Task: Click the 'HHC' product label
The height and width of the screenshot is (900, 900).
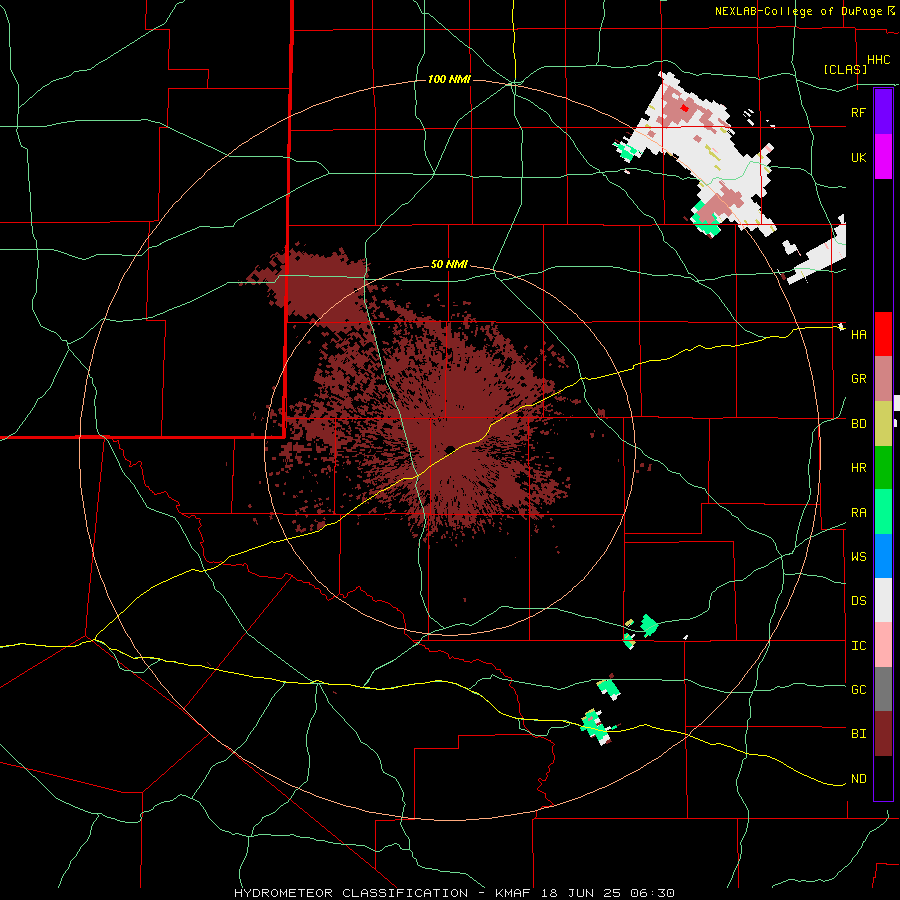Action: [878, 60]
